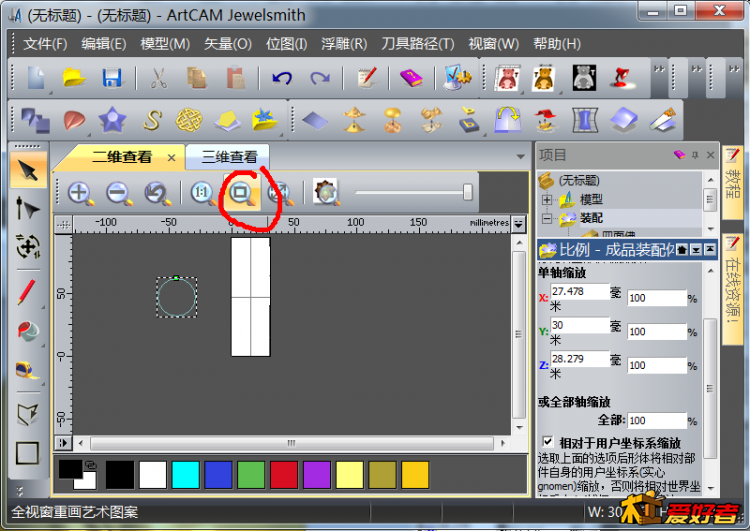The width and height of the screenshot is (750, 531).
Task: Open the ruler units dropdown
Action: tap(518, 223)
